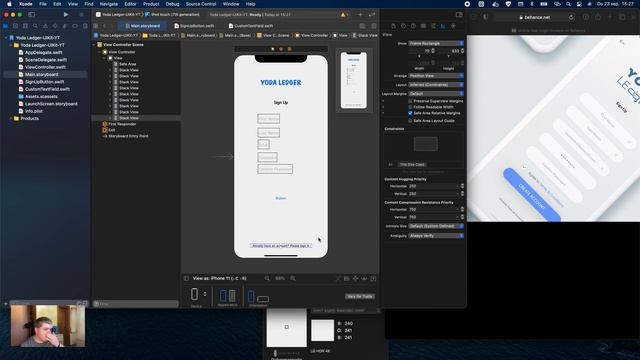The image size is (640, 360).
Task: Toggle the navigator sidebar icon in toolbar
Action: click(x=31, y=15)
